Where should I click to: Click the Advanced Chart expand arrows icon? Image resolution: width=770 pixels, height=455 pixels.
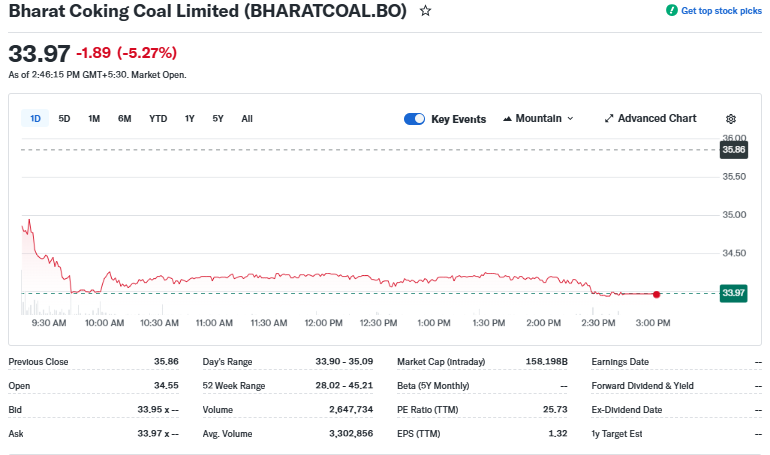tap(609, 118)
